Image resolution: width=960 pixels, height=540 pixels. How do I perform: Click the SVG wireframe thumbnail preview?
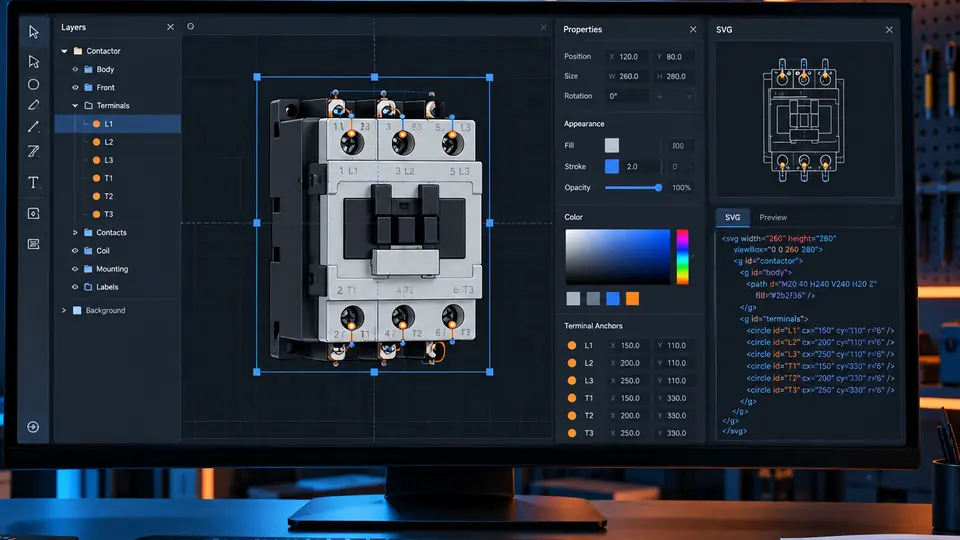[x=804, y=120]
